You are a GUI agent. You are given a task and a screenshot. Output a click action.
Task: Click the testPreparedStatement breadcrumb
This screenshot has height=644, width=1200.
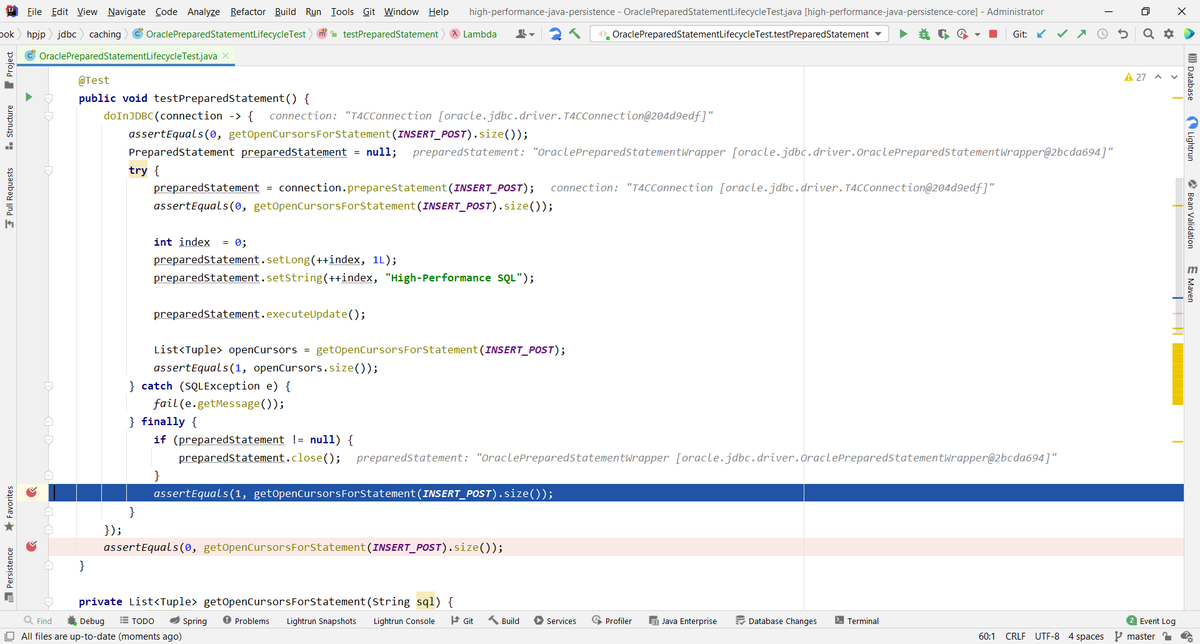coord(390,34)
